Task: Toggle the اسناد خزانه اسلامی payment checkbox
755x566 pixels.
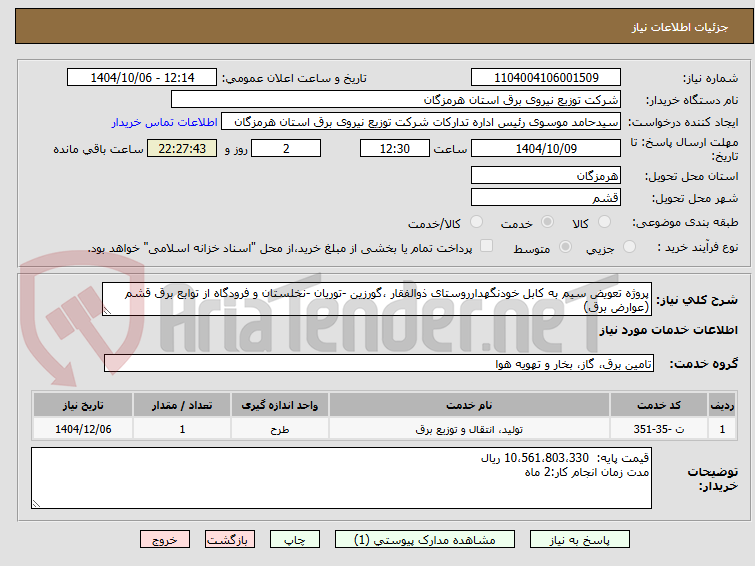Action: click(486, 246)
